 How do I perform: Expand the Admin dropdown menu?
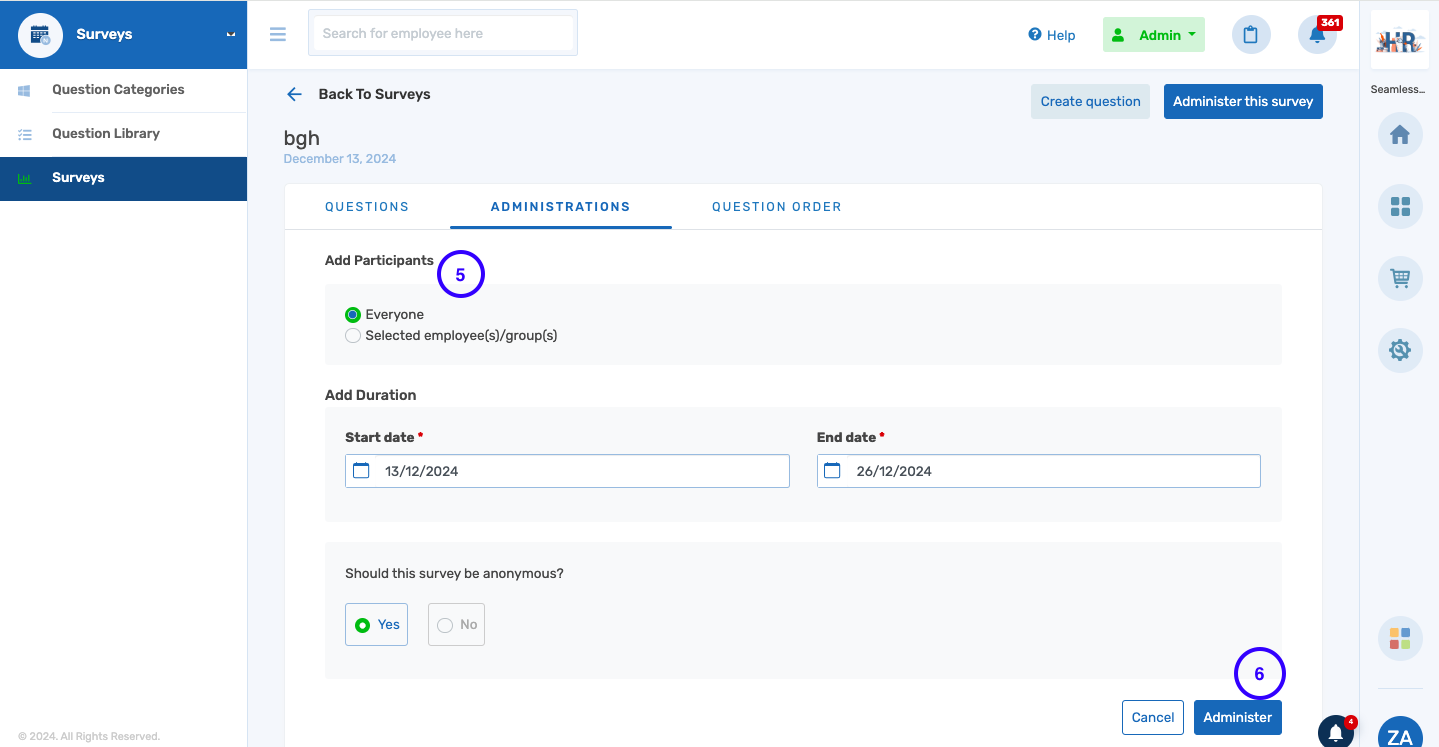(1154, 35)
